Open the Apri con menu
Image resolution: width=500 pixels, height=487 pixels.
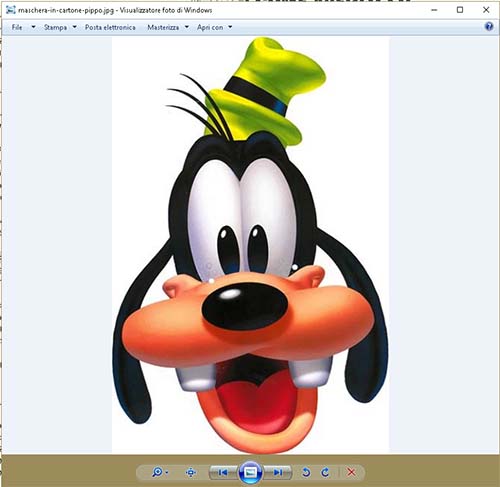(210, 27)
